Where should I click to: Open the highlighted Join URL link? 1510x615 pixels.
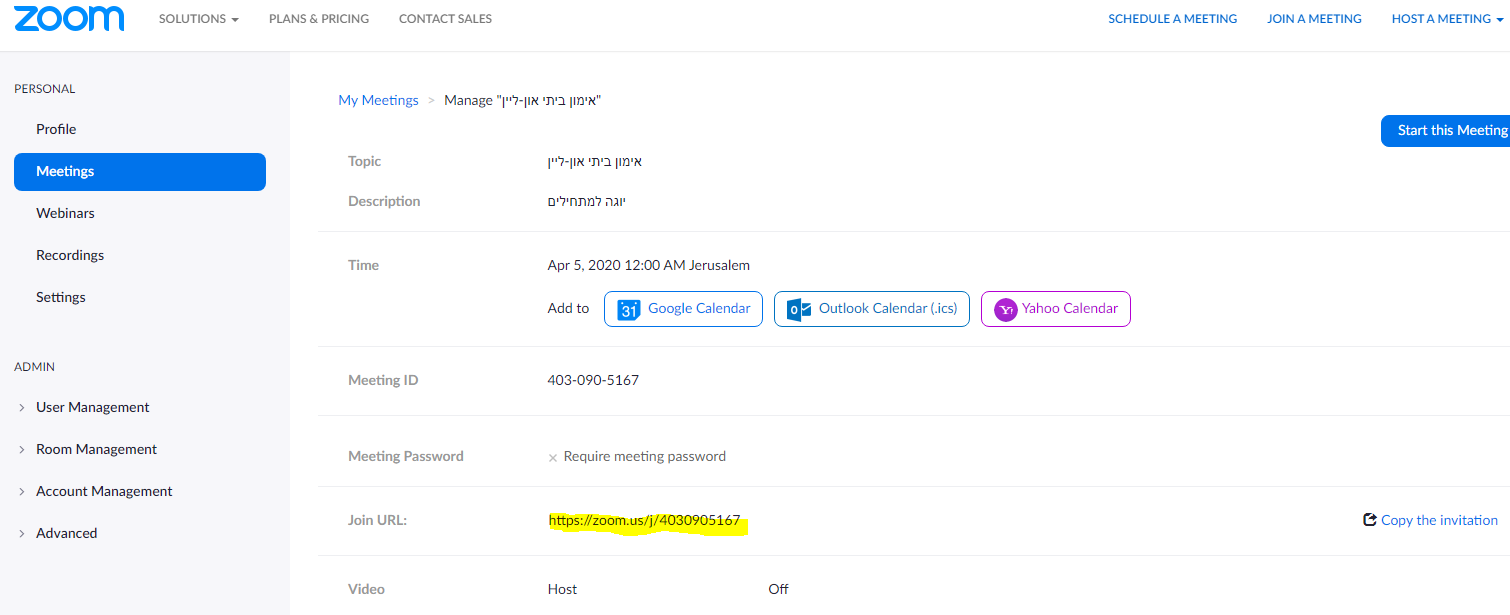pyautogui.click(x=644, y=520)
